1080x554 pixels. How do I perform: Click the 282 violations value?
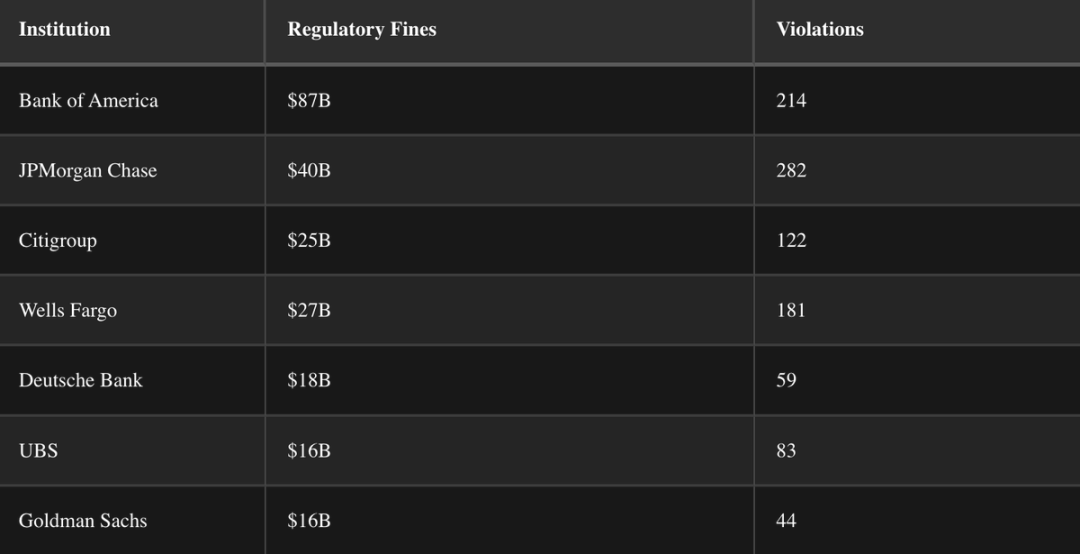[x=791, y=170]
